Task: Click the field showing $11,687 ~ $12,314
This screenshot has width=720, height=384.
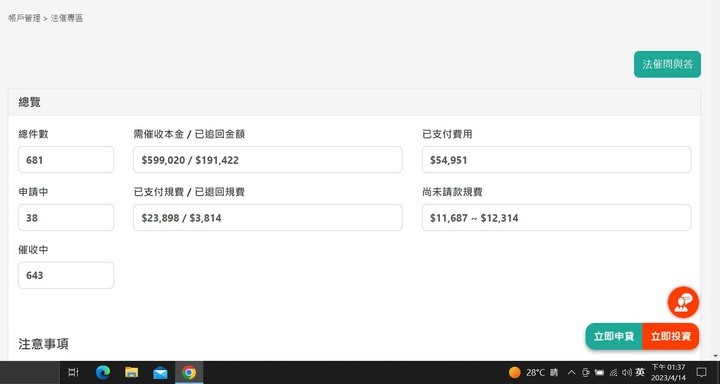Action: click(x=557, y=218)
